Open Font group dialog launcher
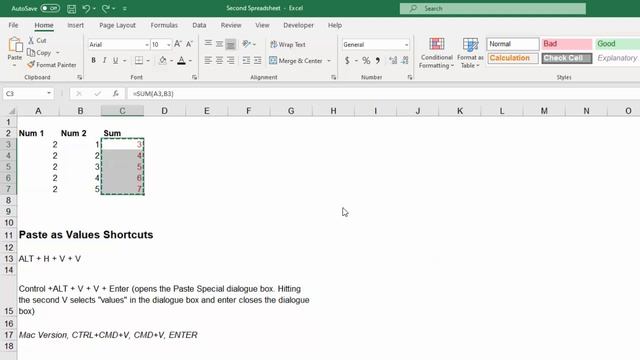The width and height of the screenshot is (640, 360). 194,77
